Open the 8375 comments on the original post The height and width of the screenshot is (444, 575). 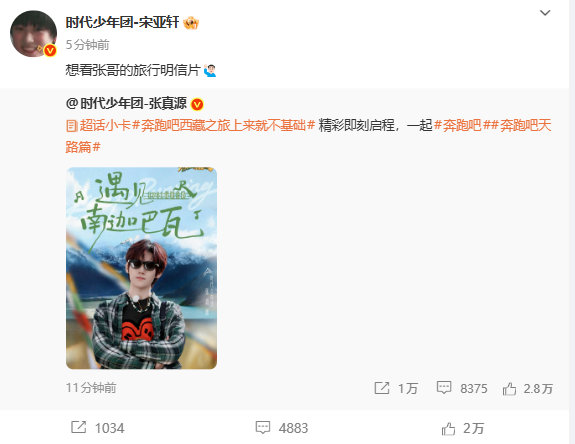[x=462, y=388]
